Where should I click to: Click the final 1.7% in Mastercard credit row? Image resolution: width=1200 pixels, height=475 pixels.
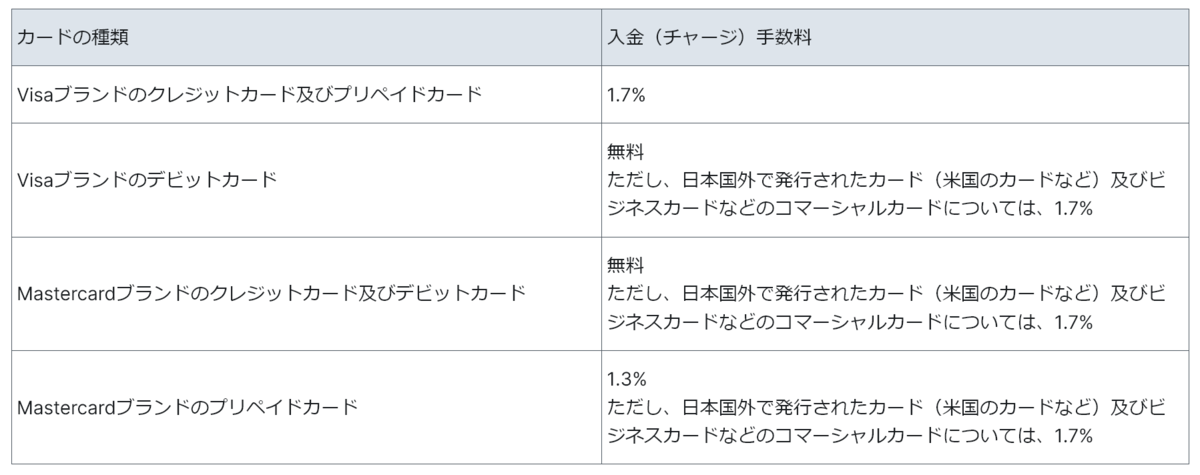[x=1070, y=322]
